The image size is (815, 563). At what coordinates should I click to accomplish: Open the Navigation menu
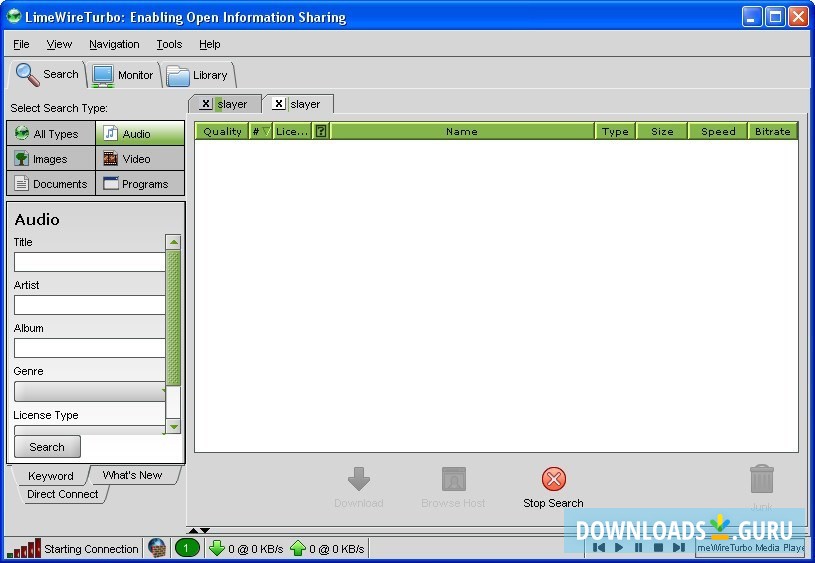pos(114,44)
